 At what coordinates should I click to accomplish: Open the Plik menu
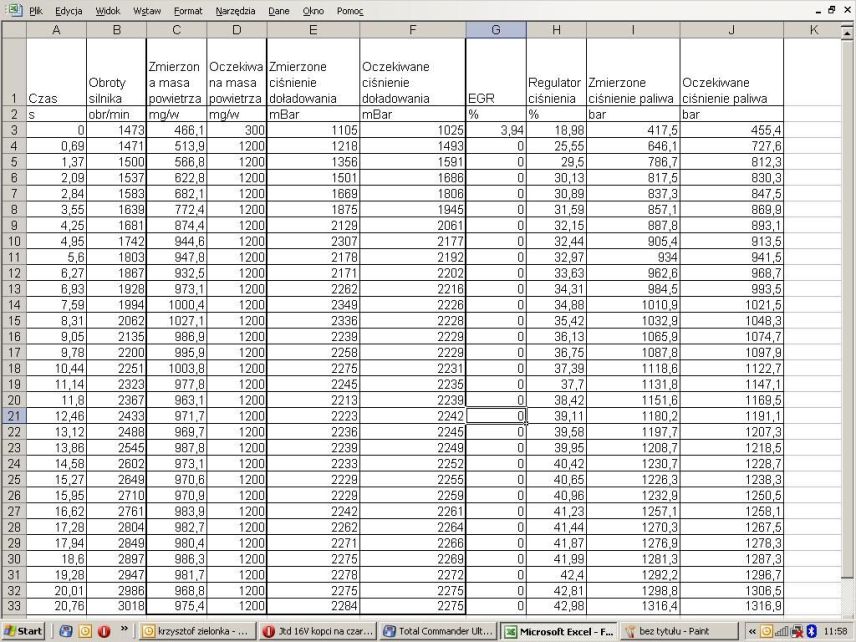(36, 11)
